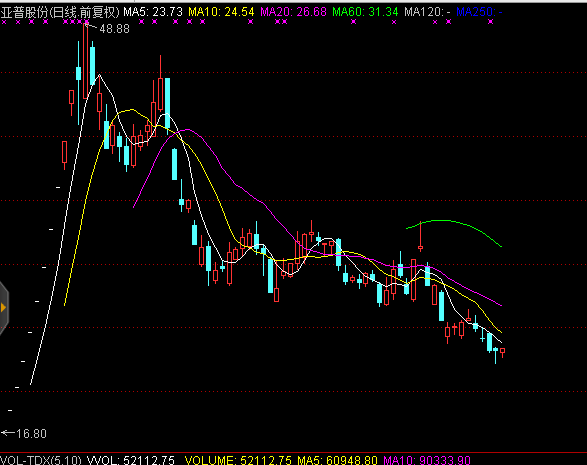This screenshot has width=587, height=465.
Task: Click the 16.80 lowest price marker
Action: click(x=31, y=434)
